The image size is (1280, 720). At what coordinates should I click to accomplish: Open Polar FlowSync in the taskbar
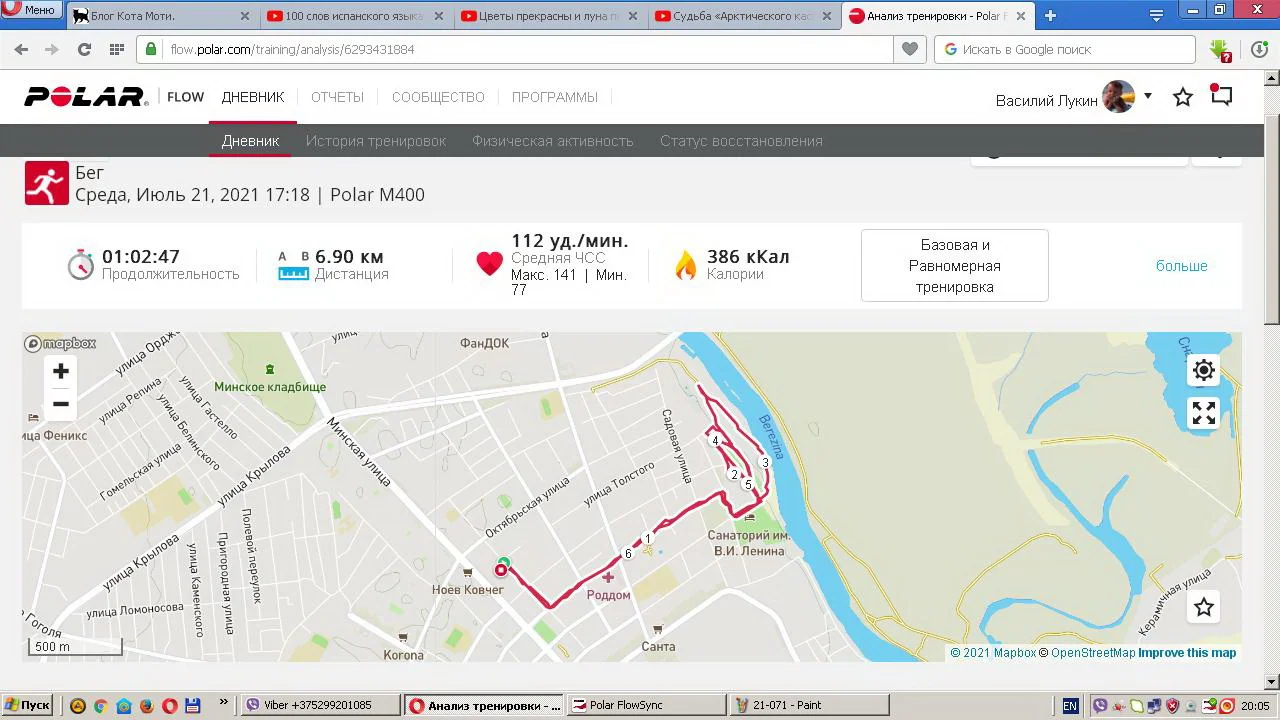pyautogui.click(x=646, y=705)
